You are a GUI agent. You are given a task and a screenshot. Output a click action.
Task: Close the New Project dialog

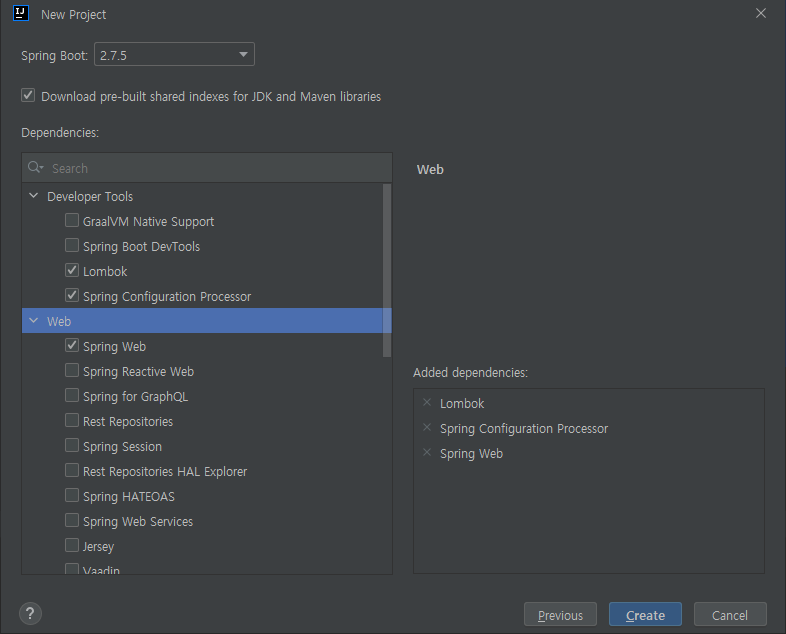coord(761,14)
